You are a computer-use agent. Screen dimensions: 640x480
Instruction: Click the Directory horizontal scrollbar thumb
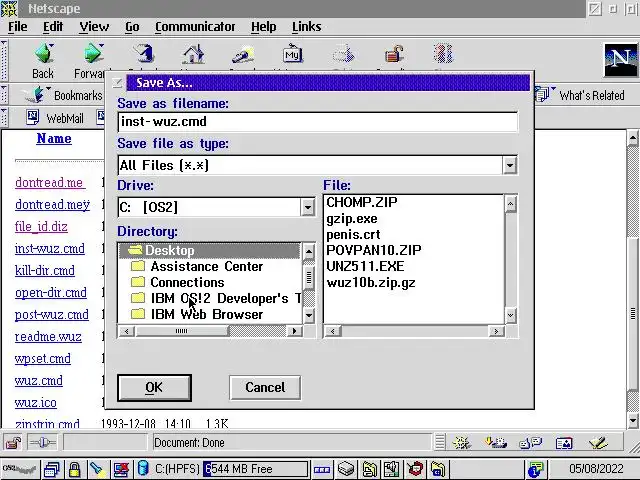[182, 331]
